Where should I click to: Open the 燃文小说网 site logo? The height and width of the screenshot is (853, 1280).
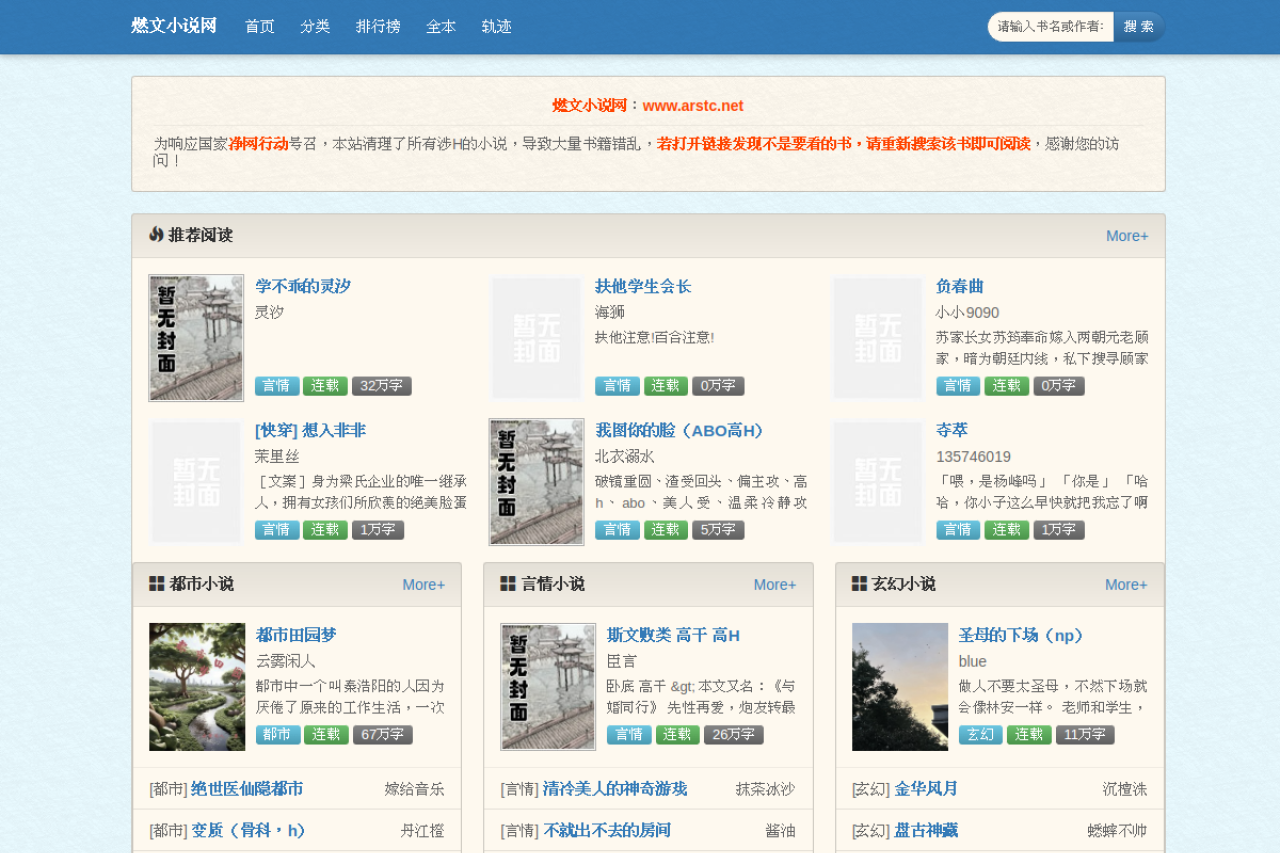click(174, 26)
